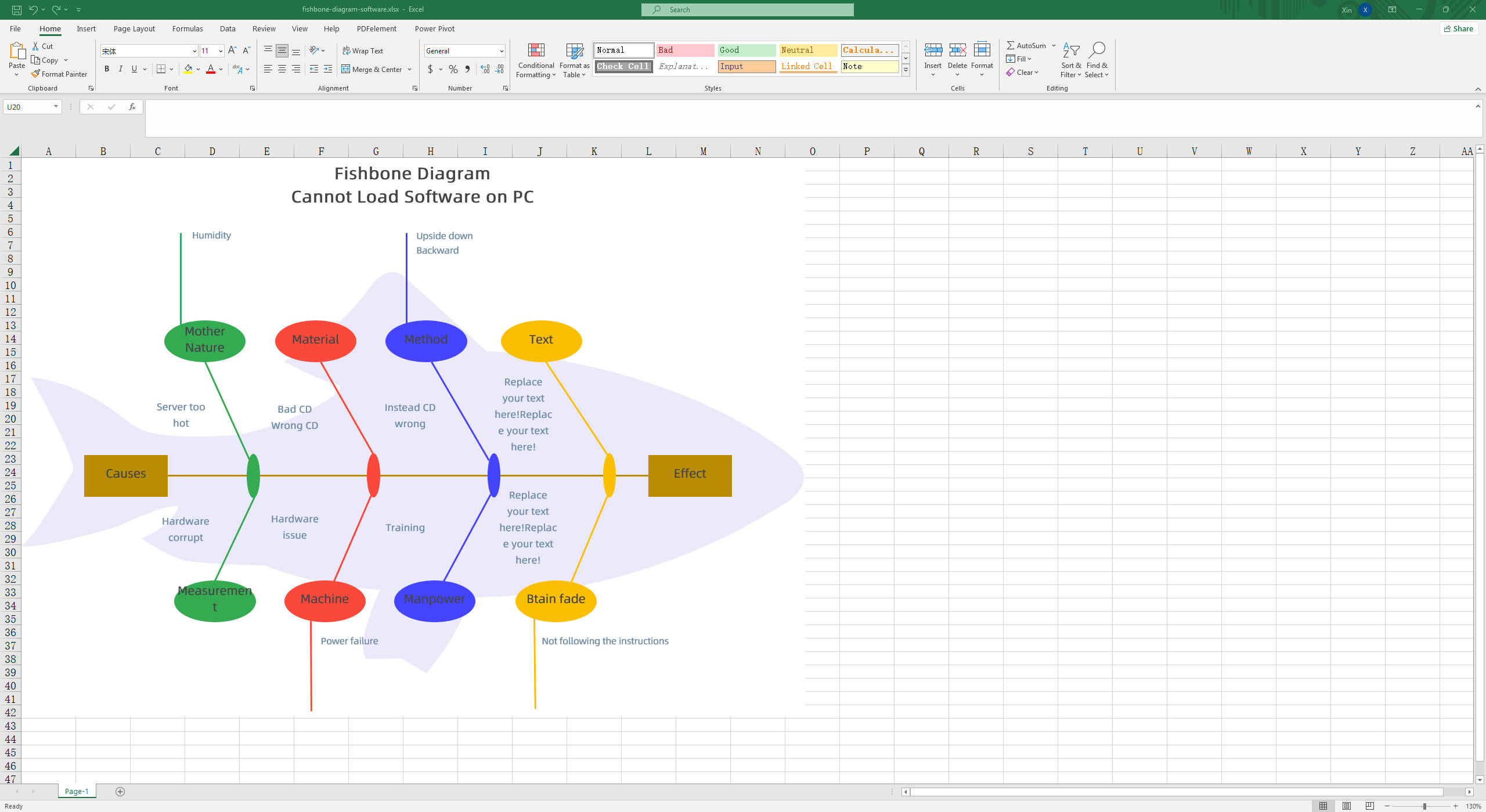Image resolution: width=1486 pixels, height=812 pixels.
Task: Open the font size dropdown
Action: pos(221,51)
